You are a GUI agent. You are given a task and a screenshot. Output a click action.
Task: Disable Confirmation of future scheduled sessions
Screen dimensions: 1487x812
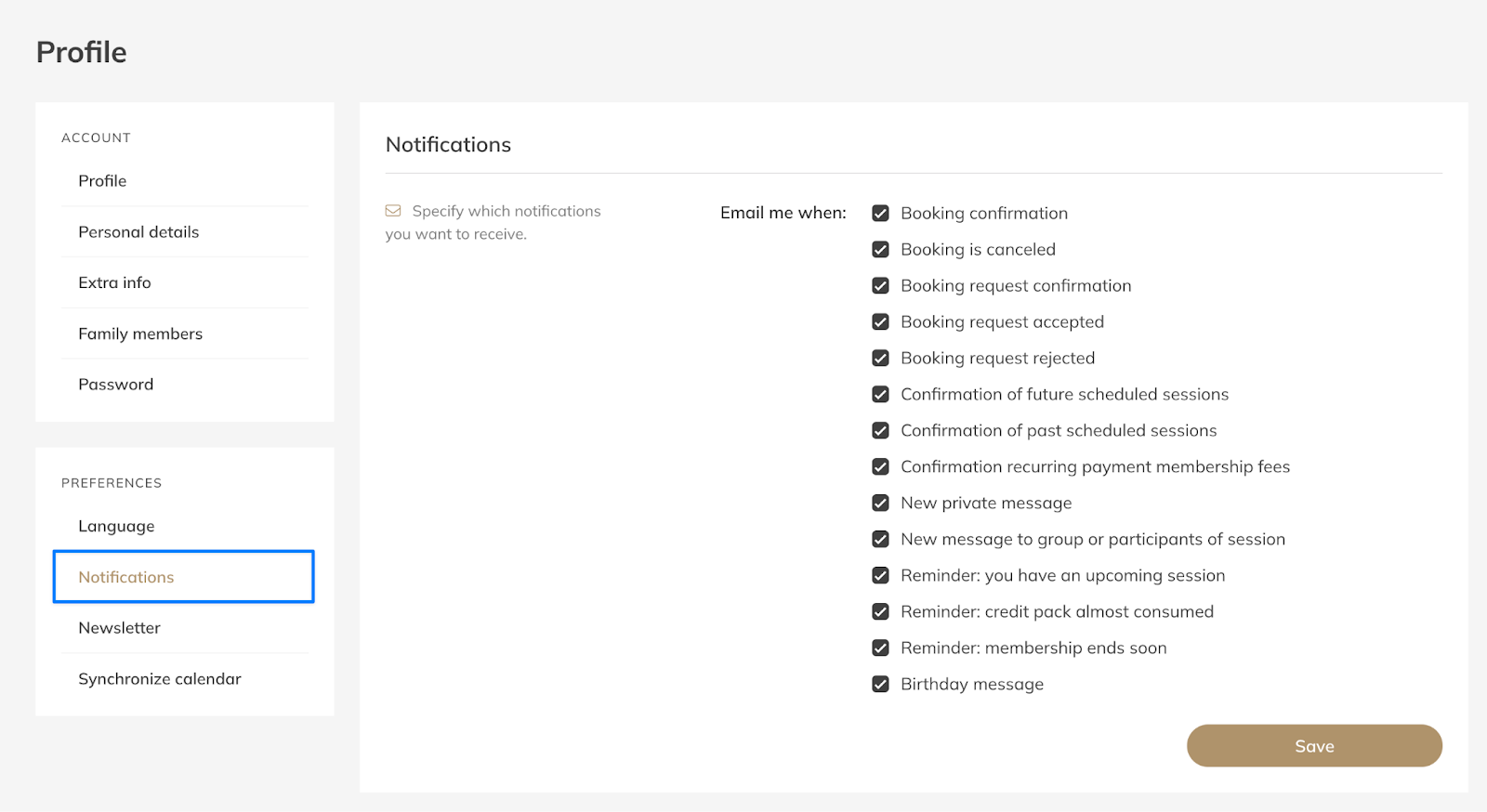(x=880, y=395)
